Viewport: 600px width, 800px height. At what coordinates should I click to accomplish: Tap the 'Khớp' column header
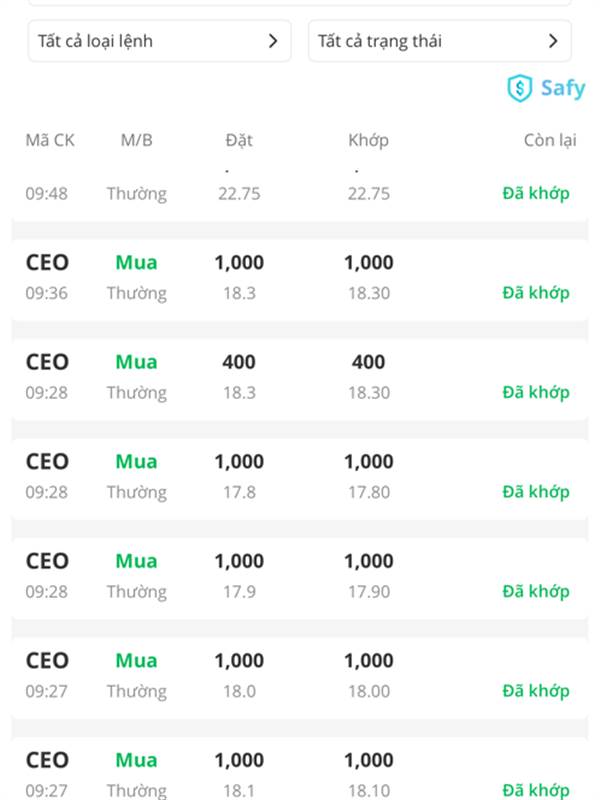pyautogui.click(x=368, y=140)
